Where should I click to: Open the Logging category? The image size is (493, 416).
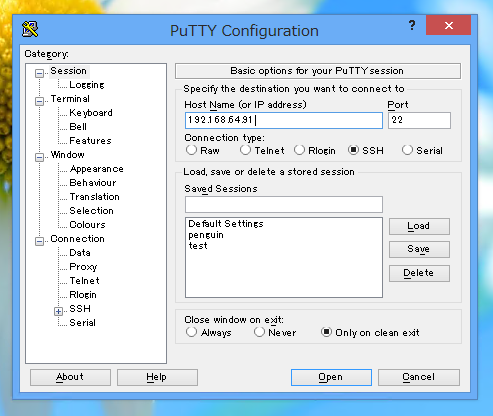[87, 85]
